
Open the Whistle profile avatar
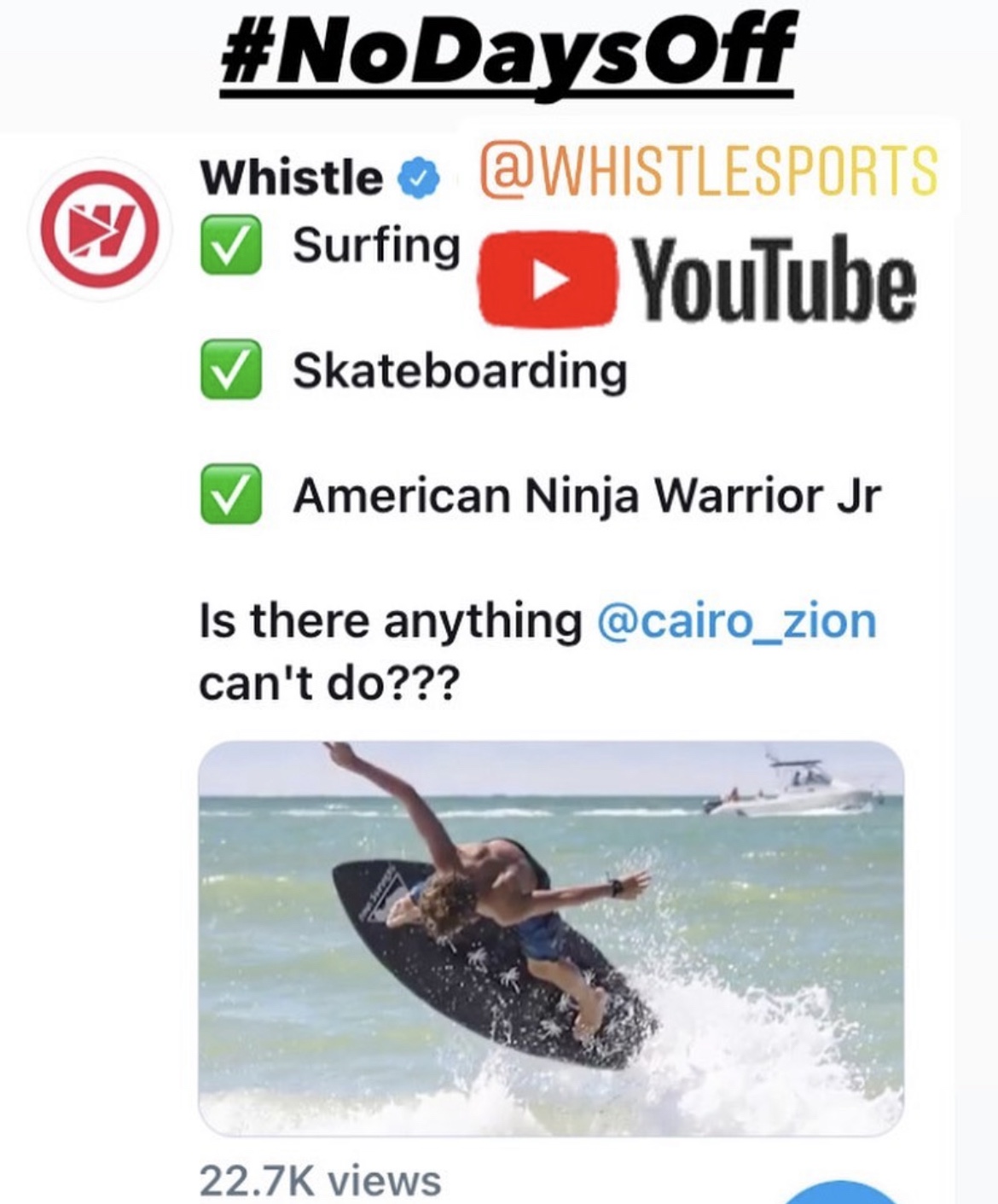pyautogui.click(x=101, y=229)
